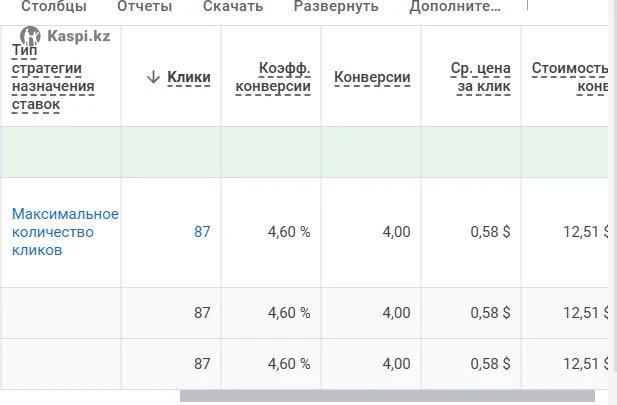Click the sort arrow beside Клики
617x405 pixels.
pos(153,77)
